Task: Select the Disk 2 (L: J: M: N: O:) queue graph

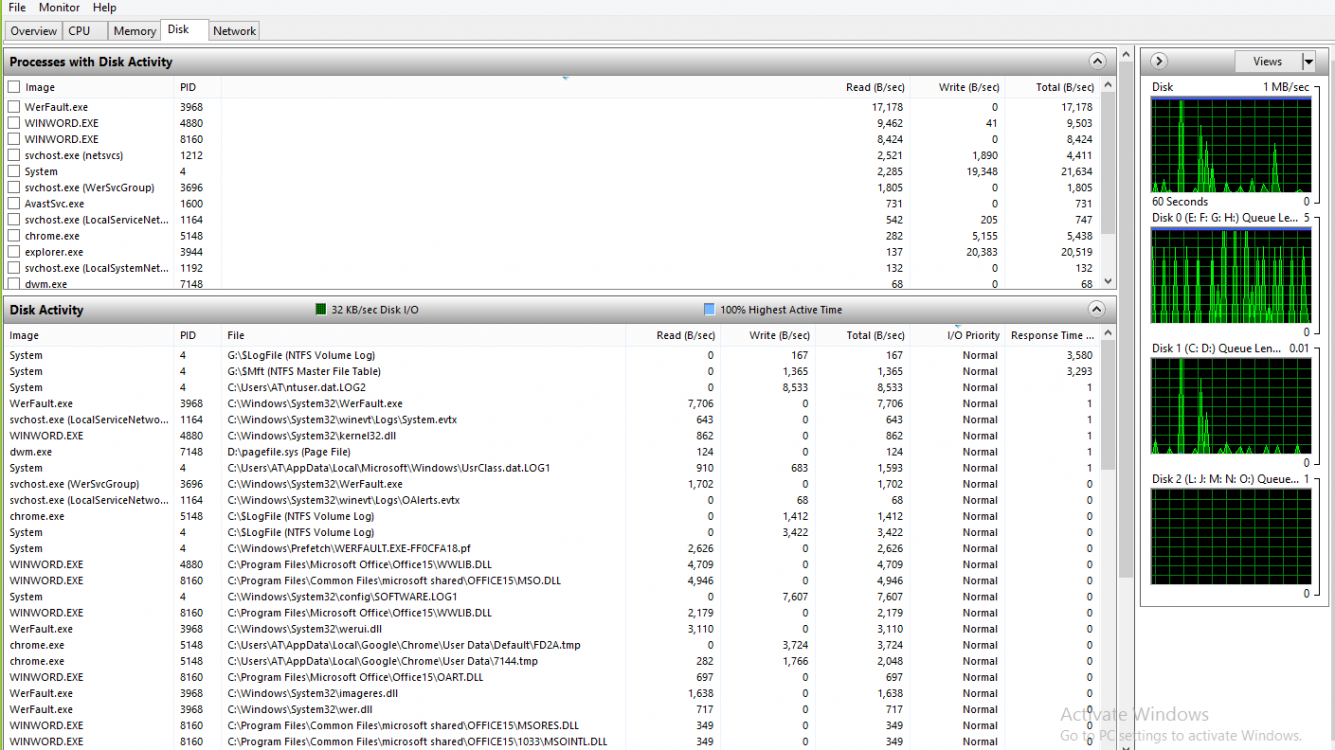Action: [1230, 536]
